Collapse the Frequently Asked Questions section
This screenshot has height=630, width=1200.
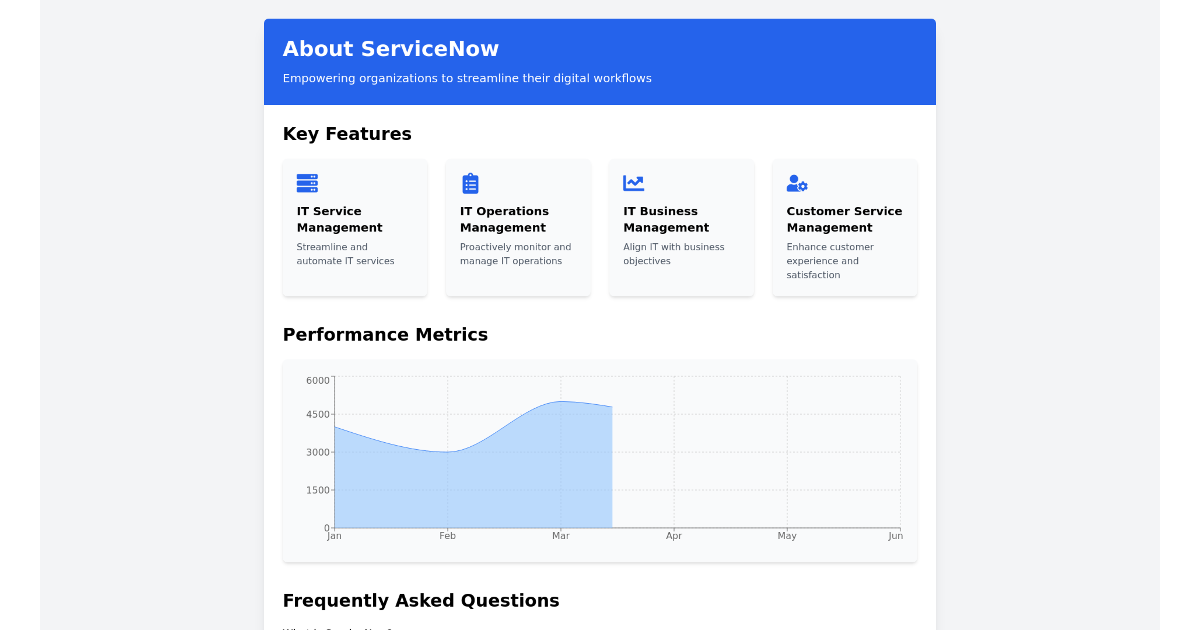point(421,601)
